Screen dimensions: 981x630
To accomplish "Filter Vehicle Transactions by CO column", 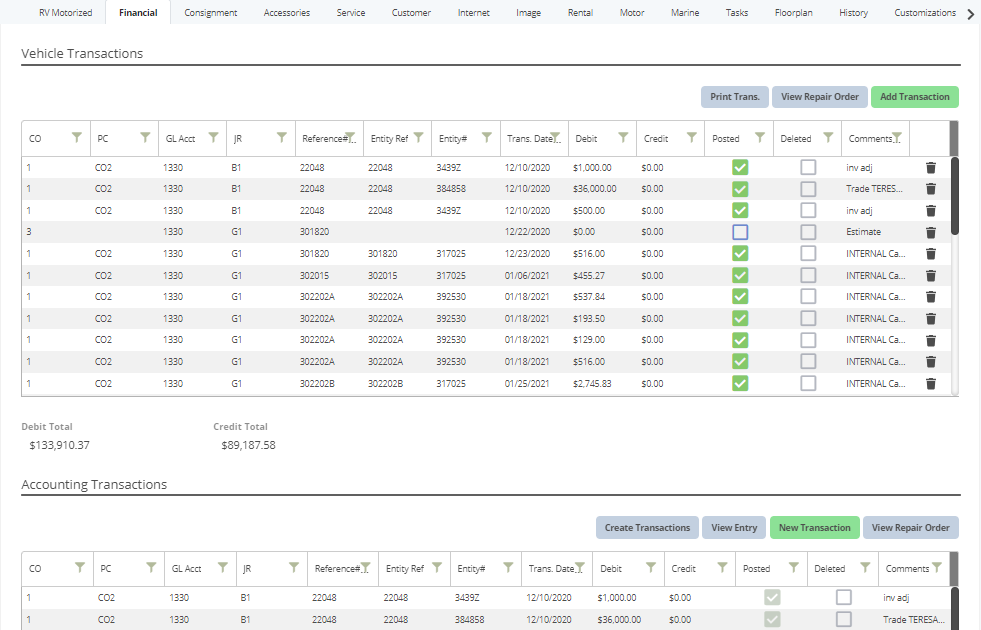I will click(x=76, y=138).
